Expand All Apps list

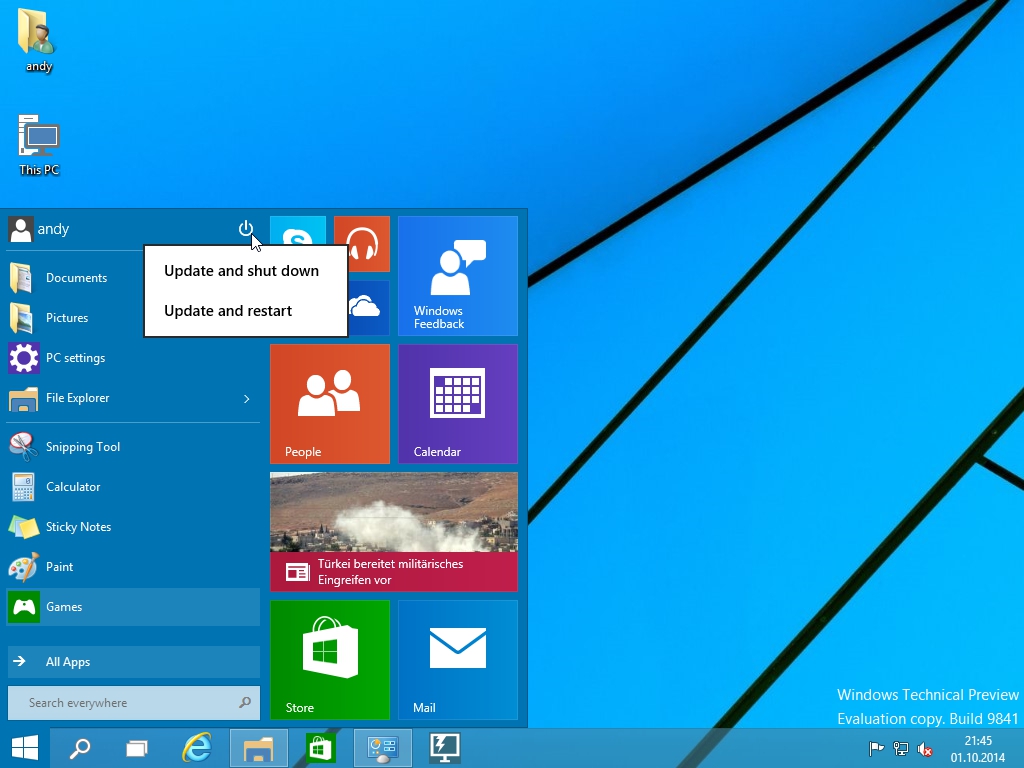pyautogui.click(x=68, y=662)
